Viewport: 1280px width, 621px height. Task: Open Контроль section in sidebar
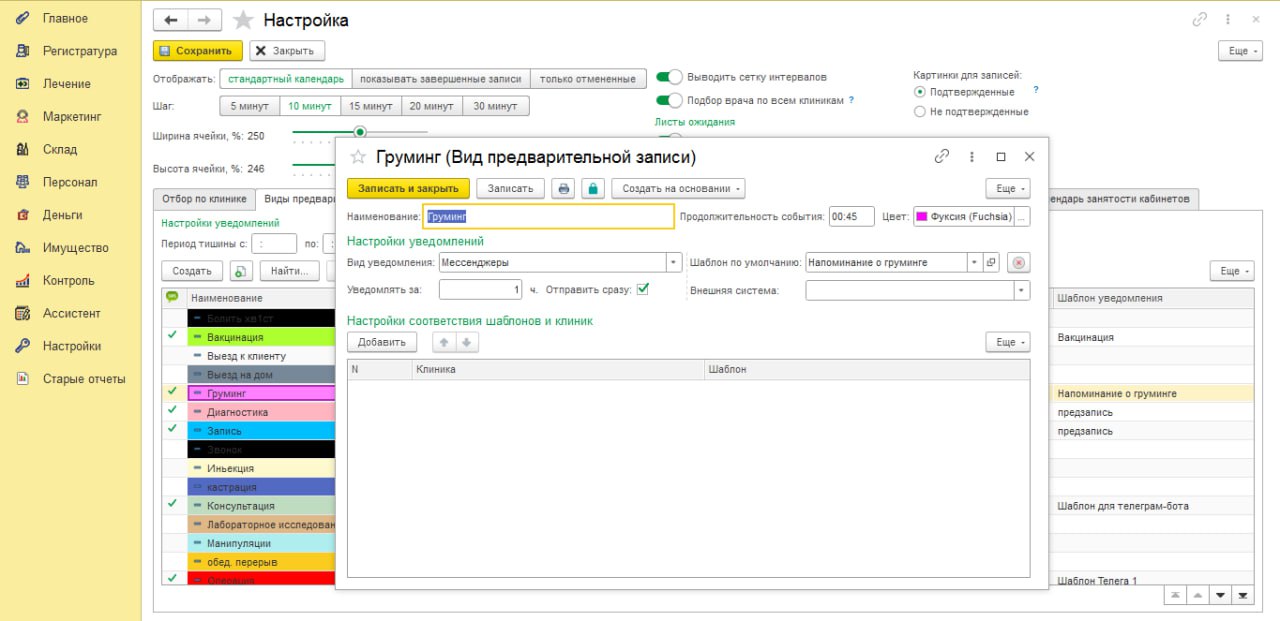68,281
